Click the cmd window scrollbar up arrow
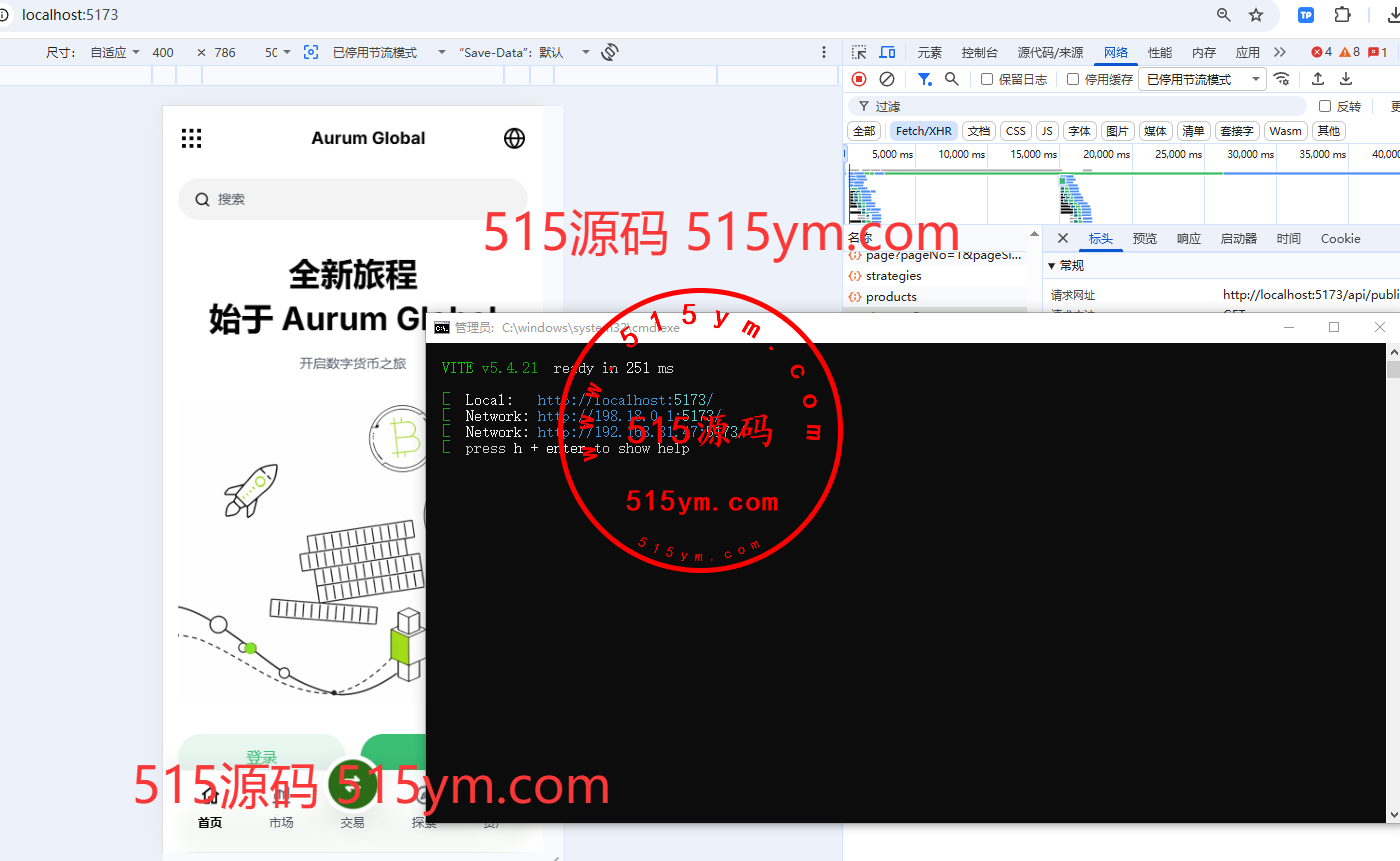The width and height of the screenshot is (1400, 861). click(x=1394, y=351)
